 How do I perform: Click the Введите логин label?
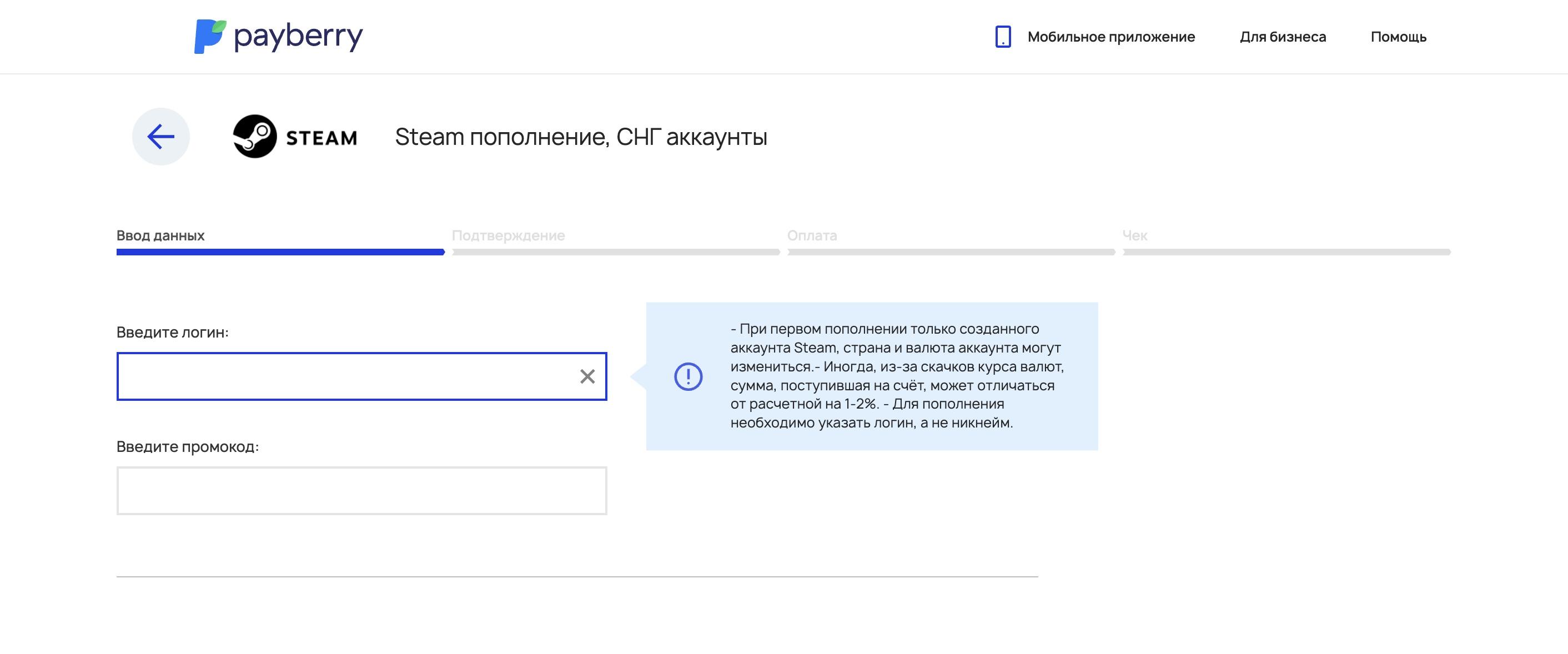coord(172,332)
